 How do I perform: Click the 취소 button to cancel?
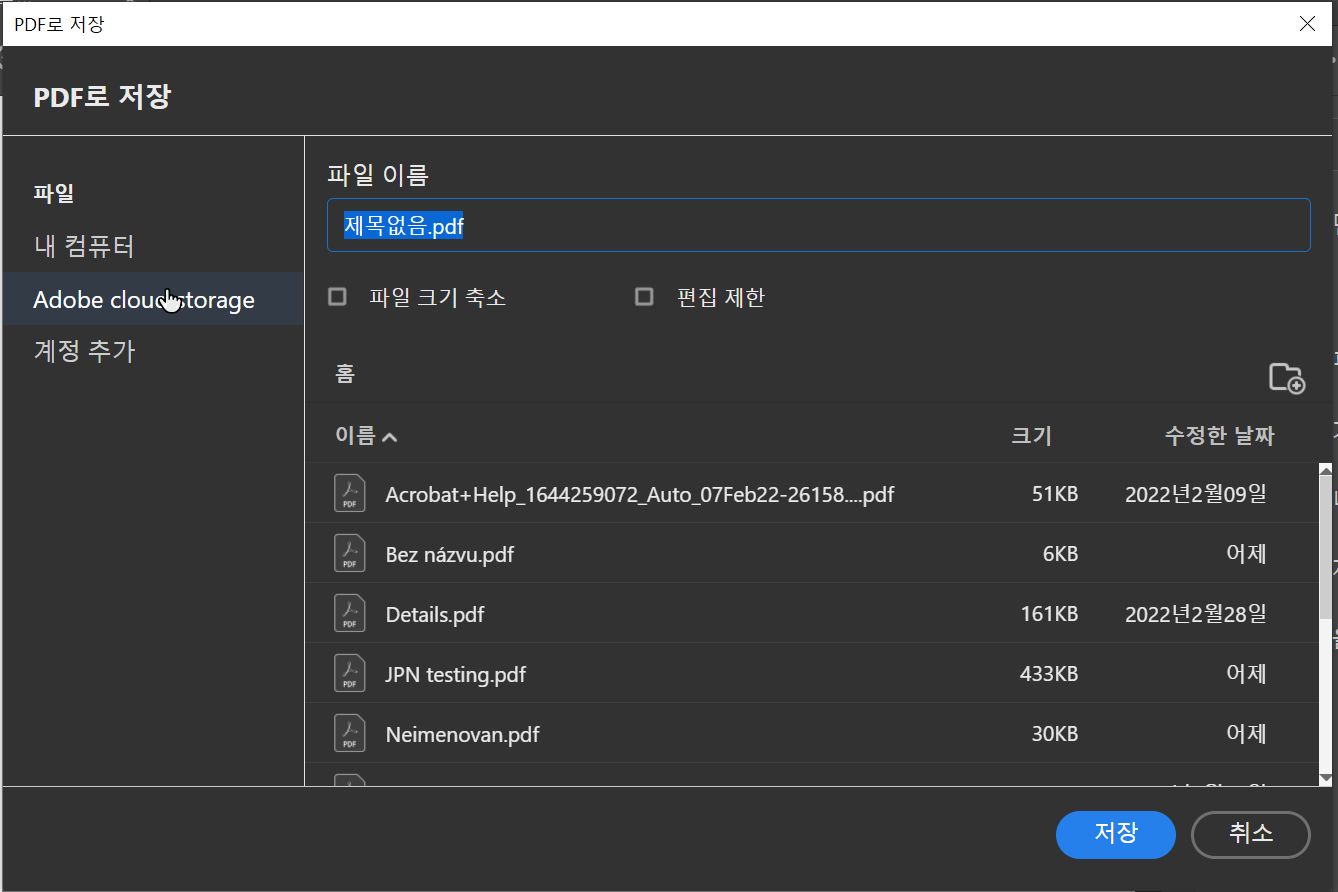click(x=1250, y=835)
